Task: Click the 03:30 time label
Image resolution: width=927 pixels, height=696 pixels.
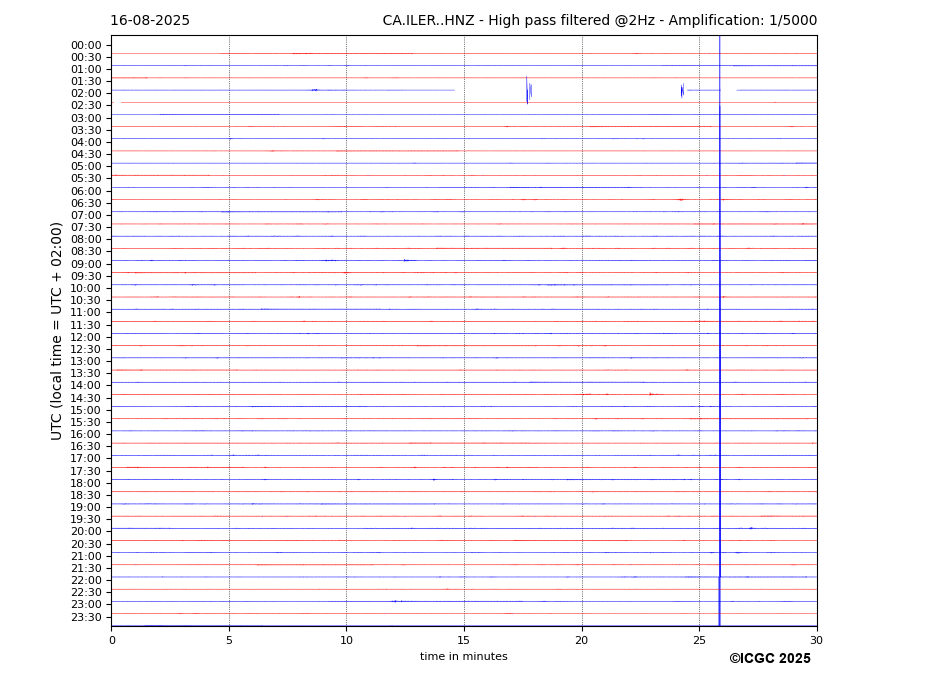Action: coord(86,130)
